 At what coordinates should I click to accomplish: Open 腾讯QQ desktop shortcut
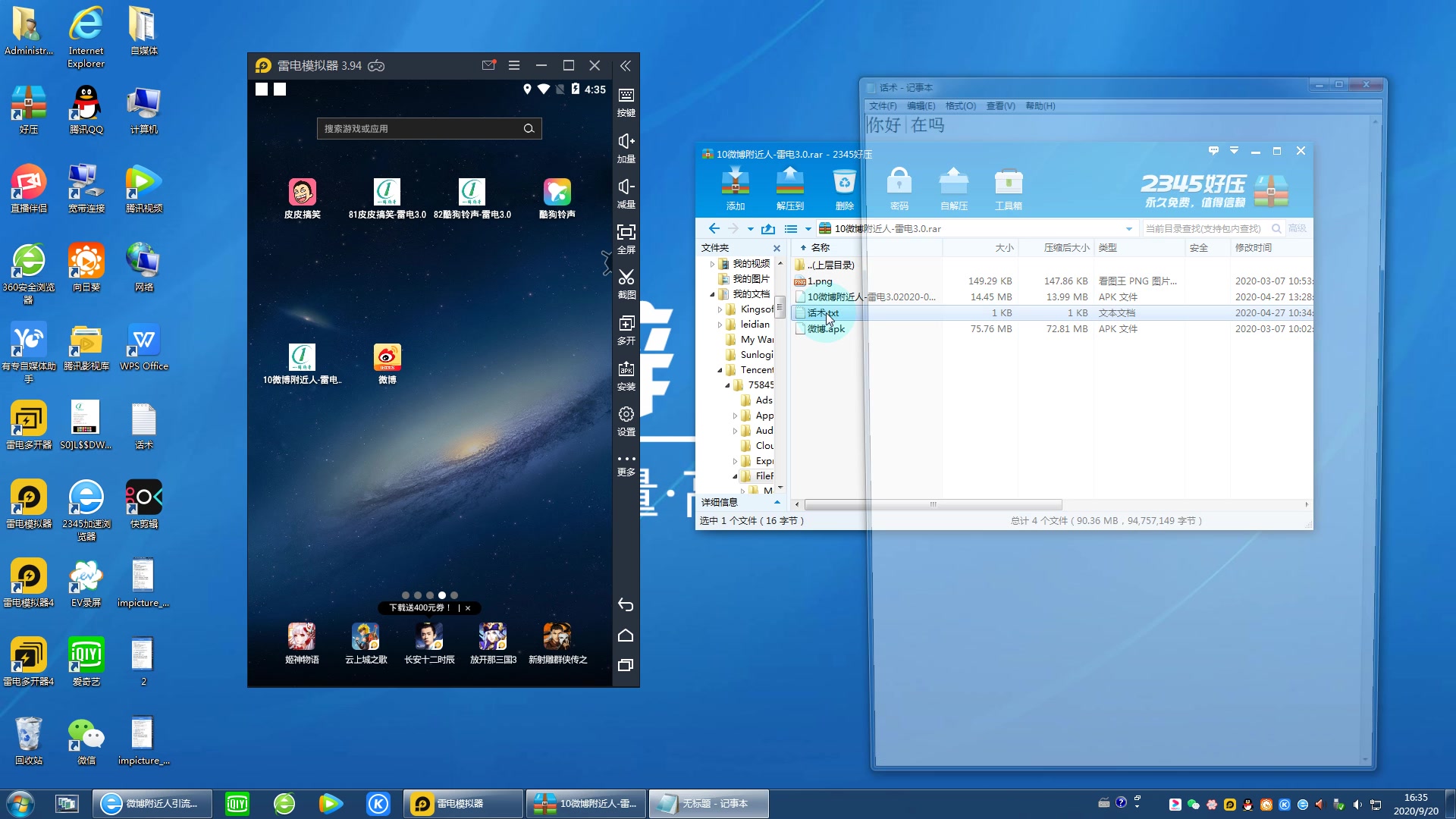pyautogui.click(x=86, y=110)
